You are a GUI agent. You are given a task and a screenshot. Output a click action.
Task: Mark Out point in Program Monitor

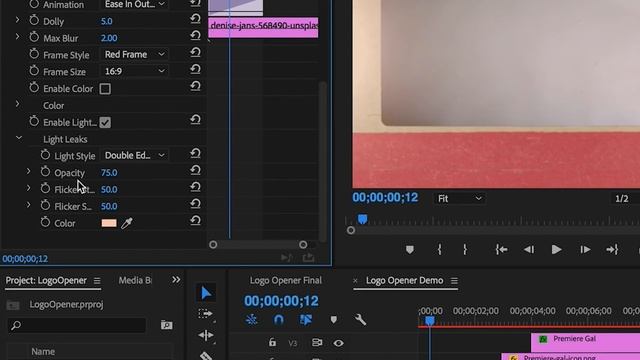pyautogui.click(x=465, y=249)
